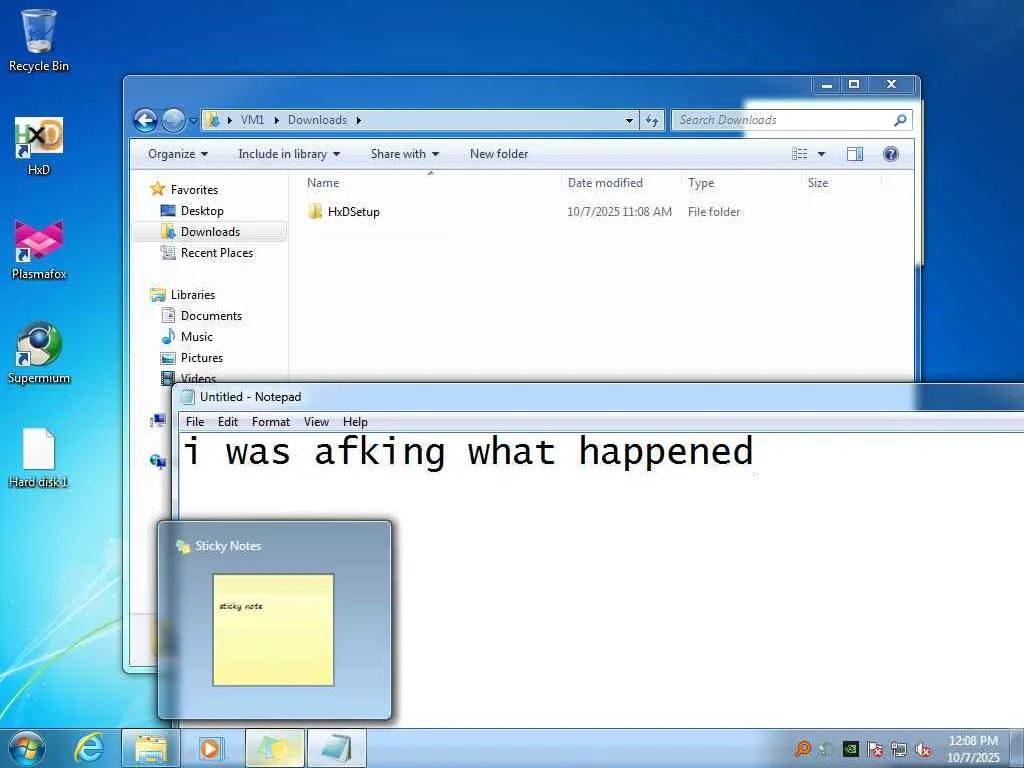The height and width of the screenshot is (768, 1024).
Task: Open Notepad Format menu
Action: pos(270,422)
